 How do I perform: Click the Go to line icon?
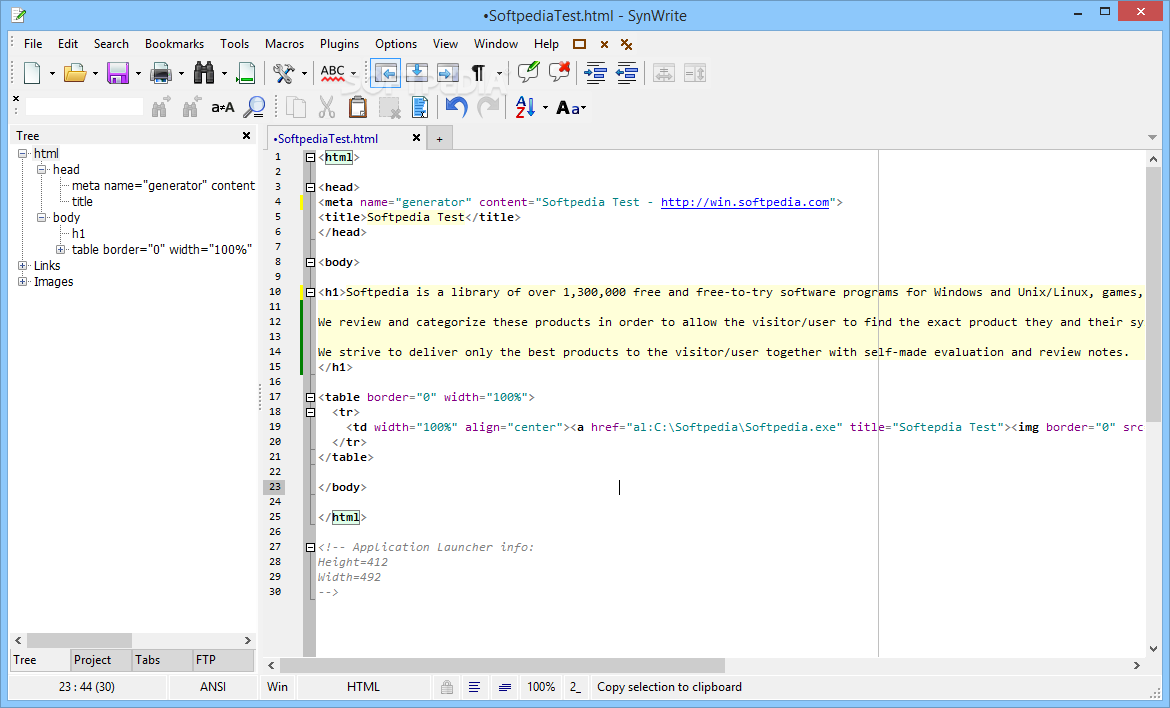coord(245,73)
